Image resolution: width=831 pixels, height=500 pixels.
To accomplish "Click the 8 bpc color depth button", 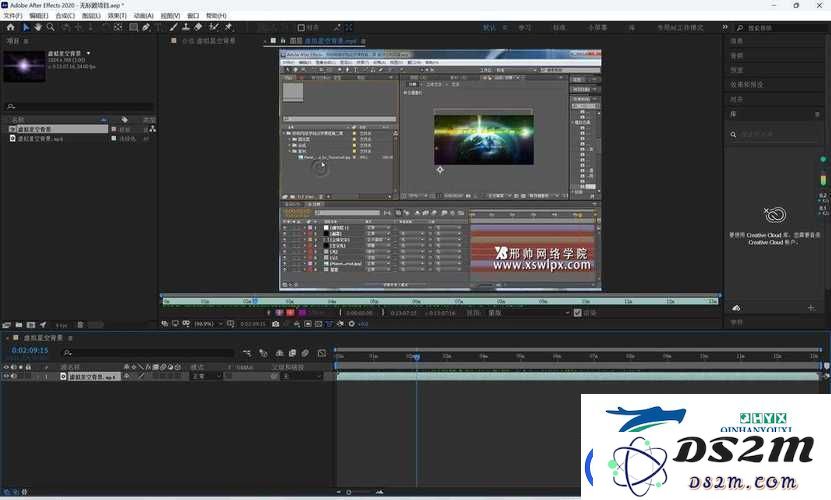I will 61,325.
